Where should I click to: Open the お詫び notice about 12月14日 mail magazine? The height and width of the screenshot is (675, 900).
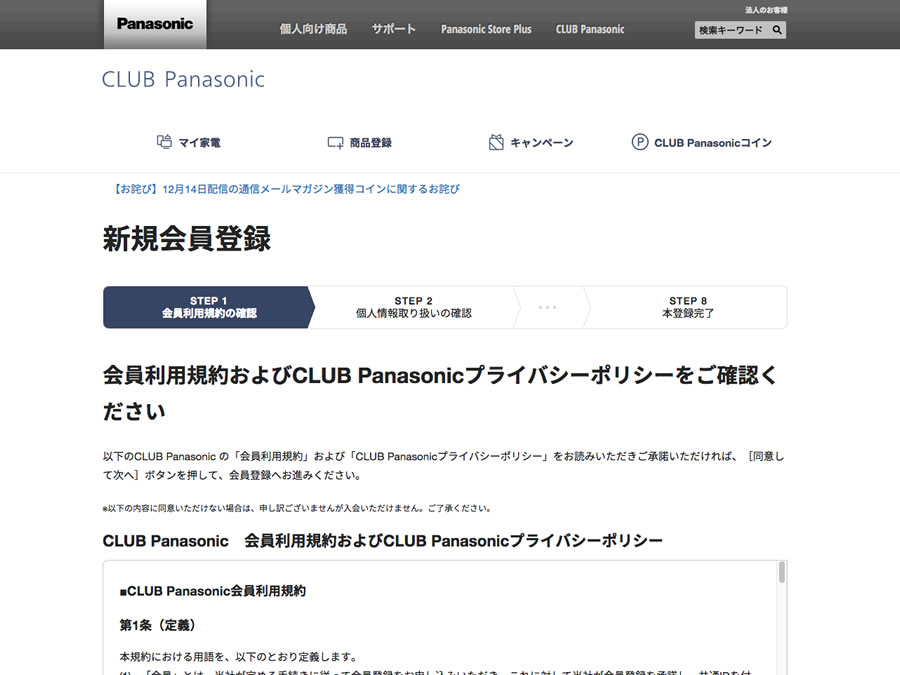(x=285, y=189)
